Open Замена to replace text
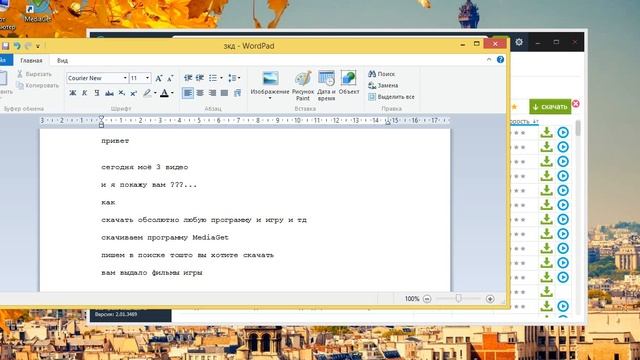Viewport: 640px width, 360px height. [x=383, y=85]
